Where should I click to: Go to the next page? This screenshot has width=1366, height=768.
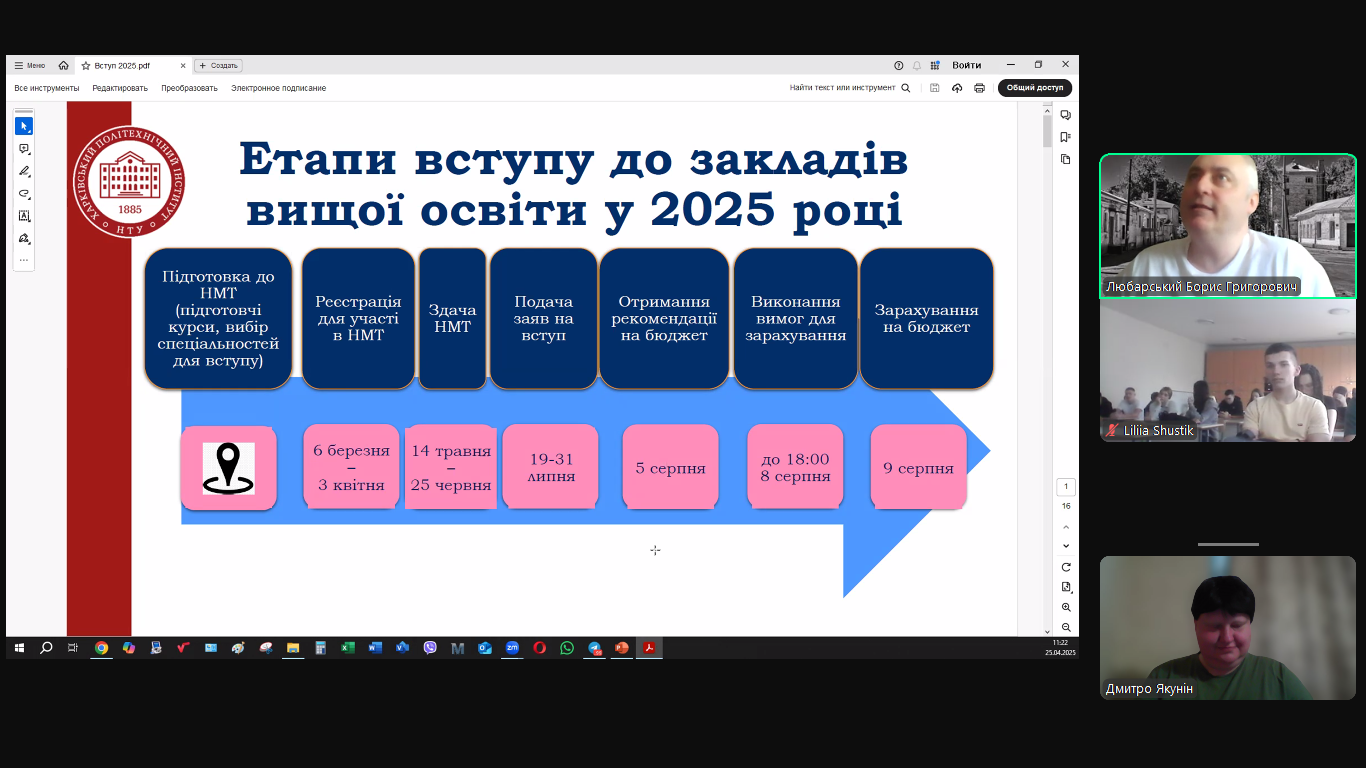pyautogui.click(x=1066, y=546)
